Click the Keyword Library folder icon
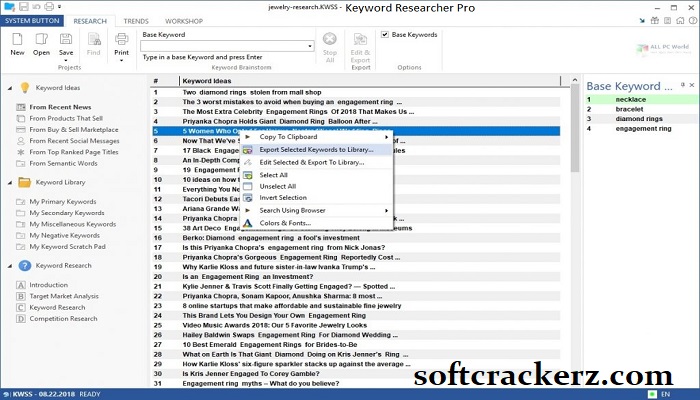This screenshot has height=400, width=700. 25,182
